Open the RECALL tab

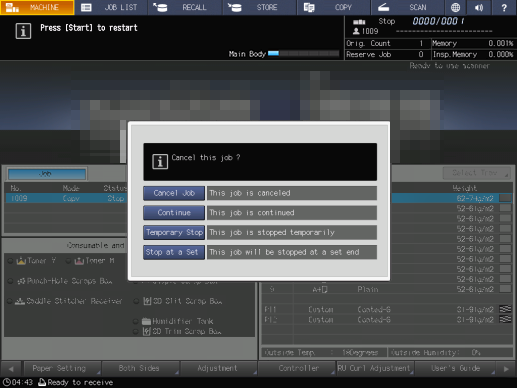coord(185,7)
